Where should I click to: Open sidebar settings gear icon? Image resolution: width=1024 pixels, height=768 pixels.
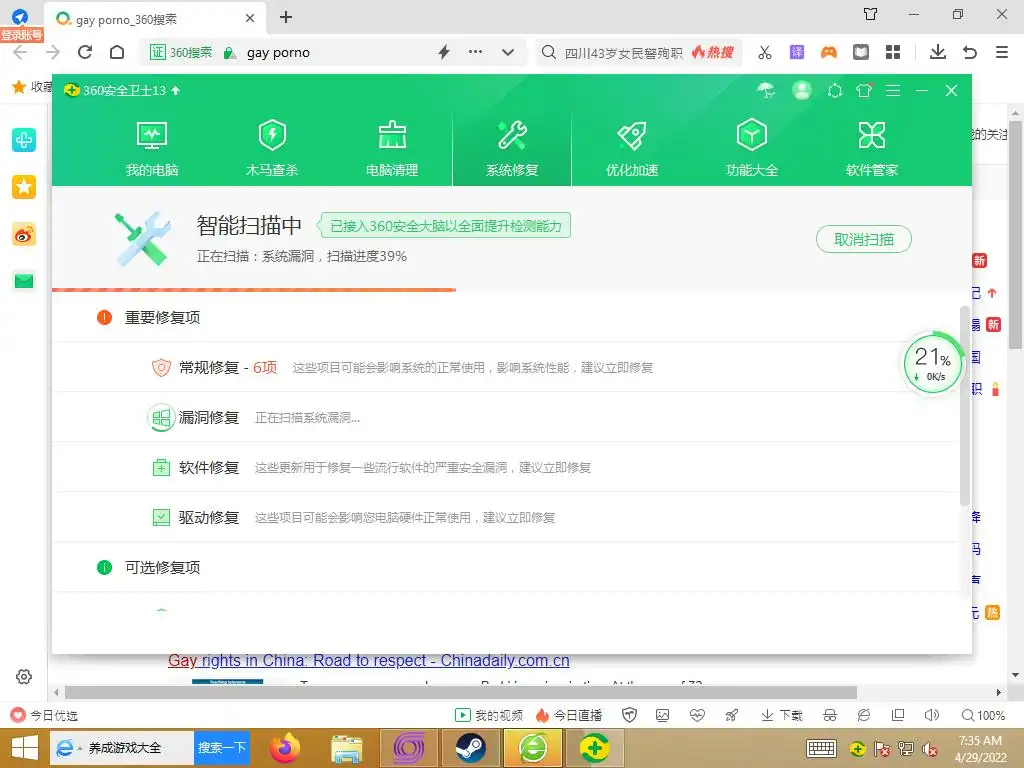click(24, 677)
